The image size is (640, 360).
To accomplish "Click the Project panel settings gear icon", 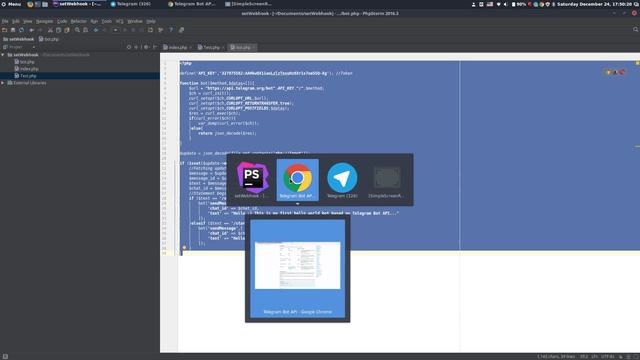I will tap(146, 47).
